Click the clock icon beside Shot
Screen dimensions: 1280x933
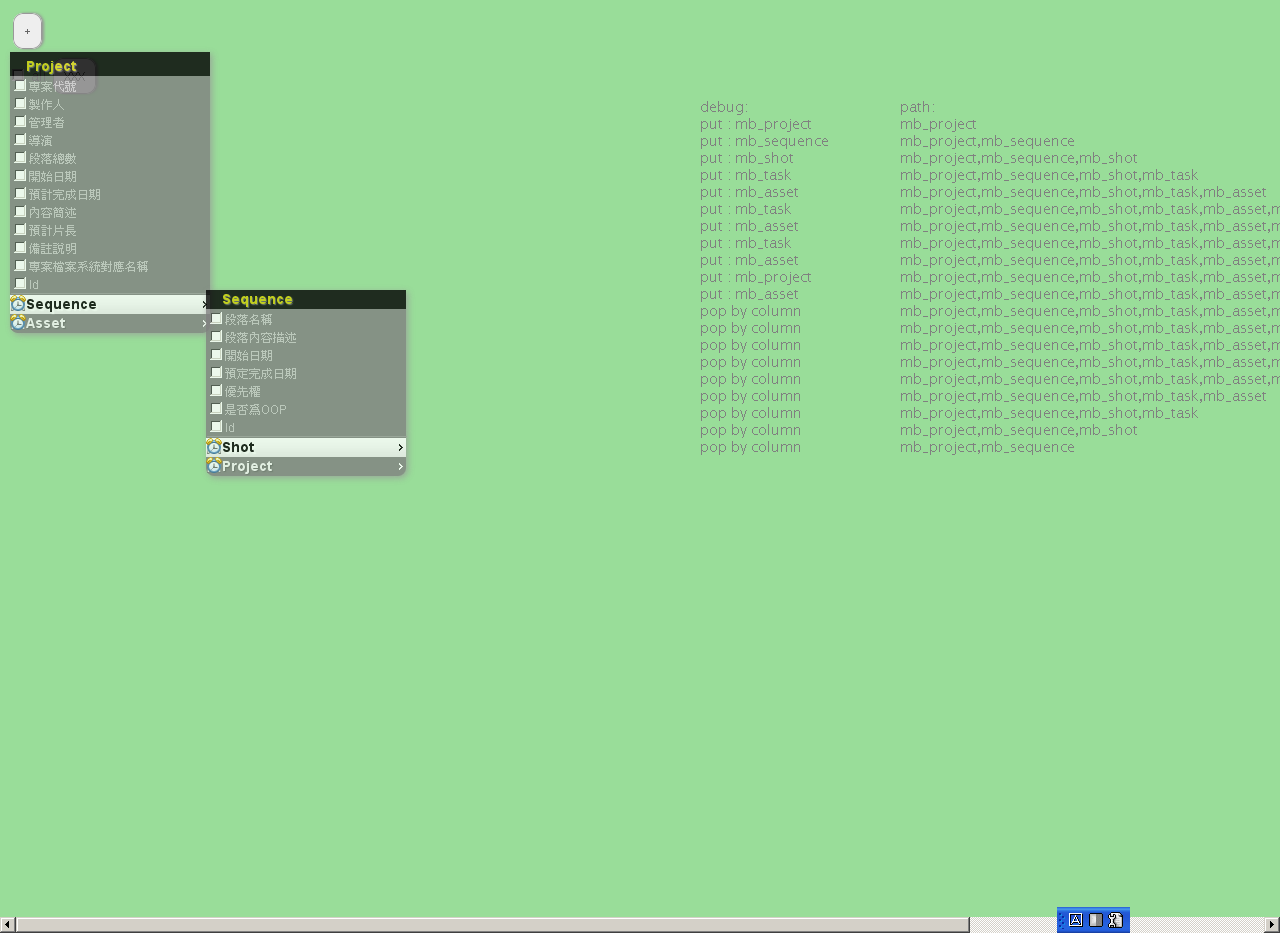pos(214,447)
